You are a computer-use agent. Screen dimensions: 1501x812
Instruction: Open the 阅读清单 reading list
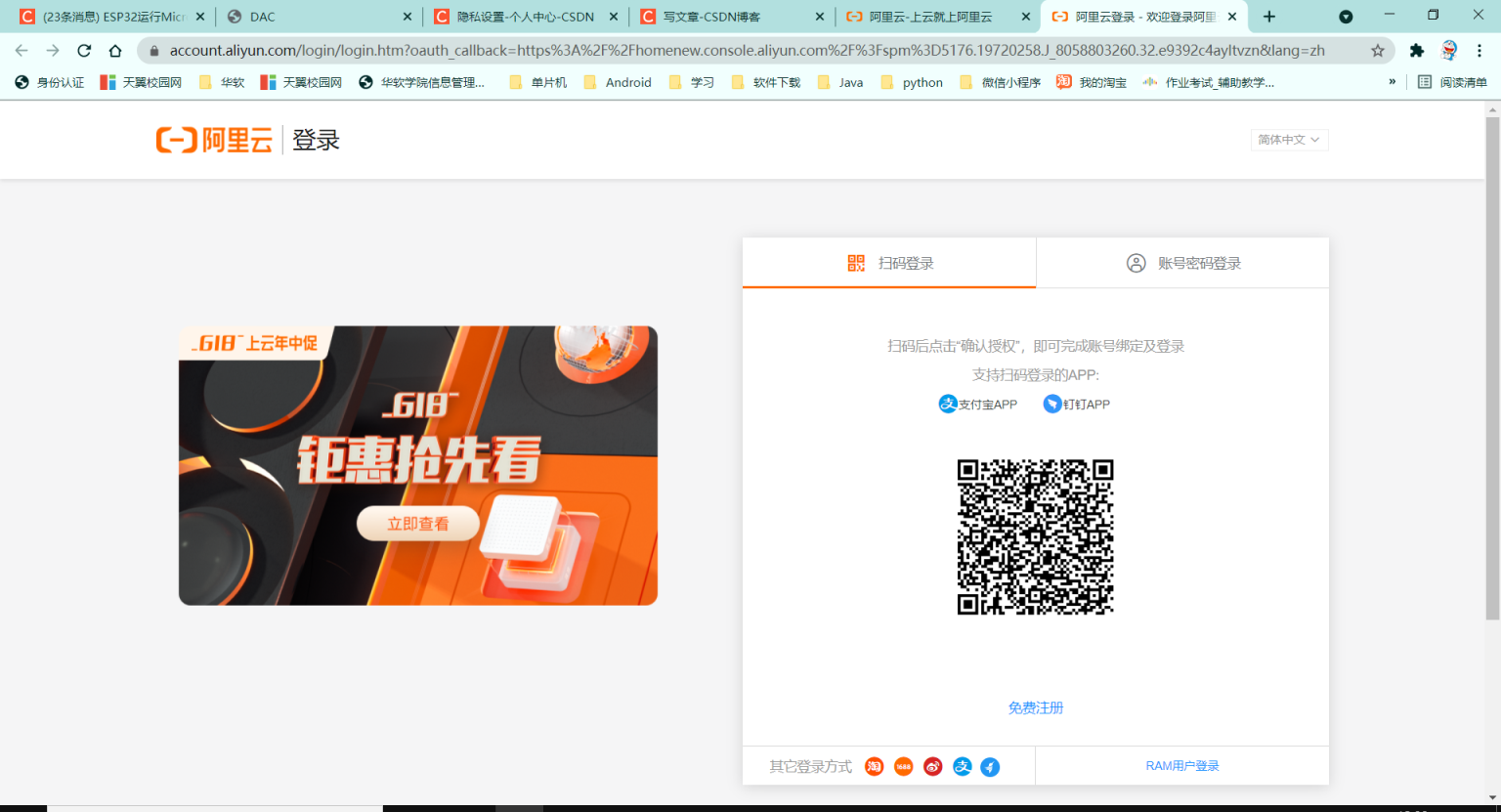(x=1453, y=83)
